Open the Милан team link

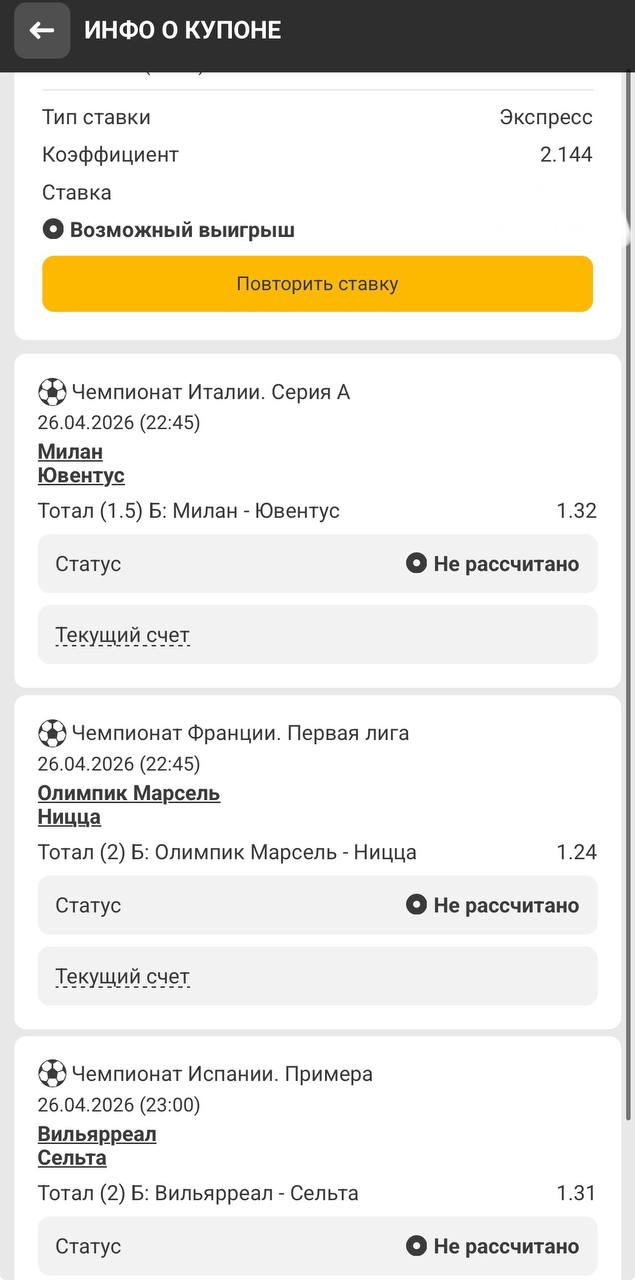tap(70, 452)
